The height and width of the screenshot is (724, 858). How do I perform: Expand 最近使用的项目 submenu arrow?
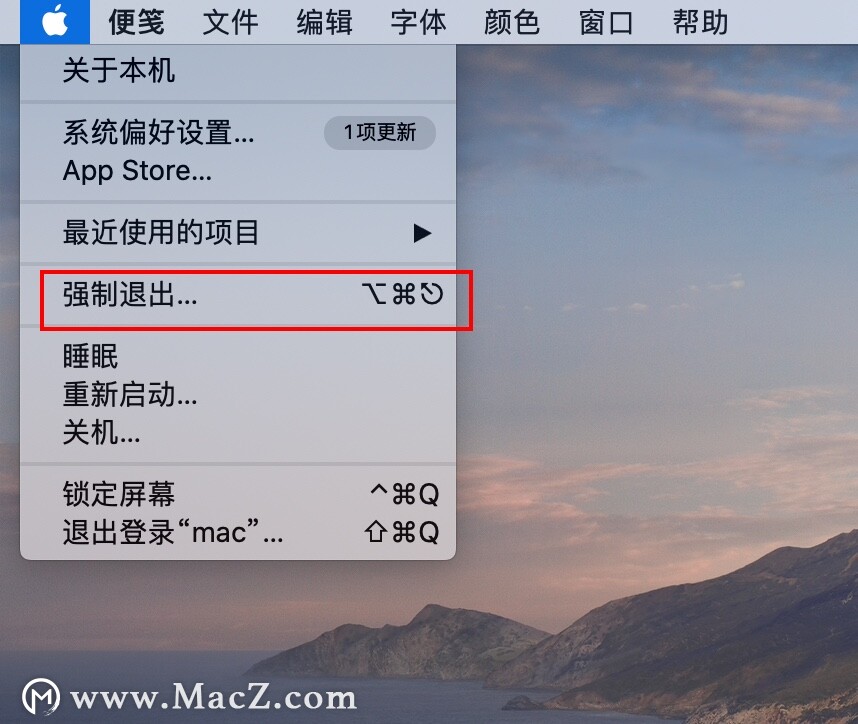click(x=422, y=233)
